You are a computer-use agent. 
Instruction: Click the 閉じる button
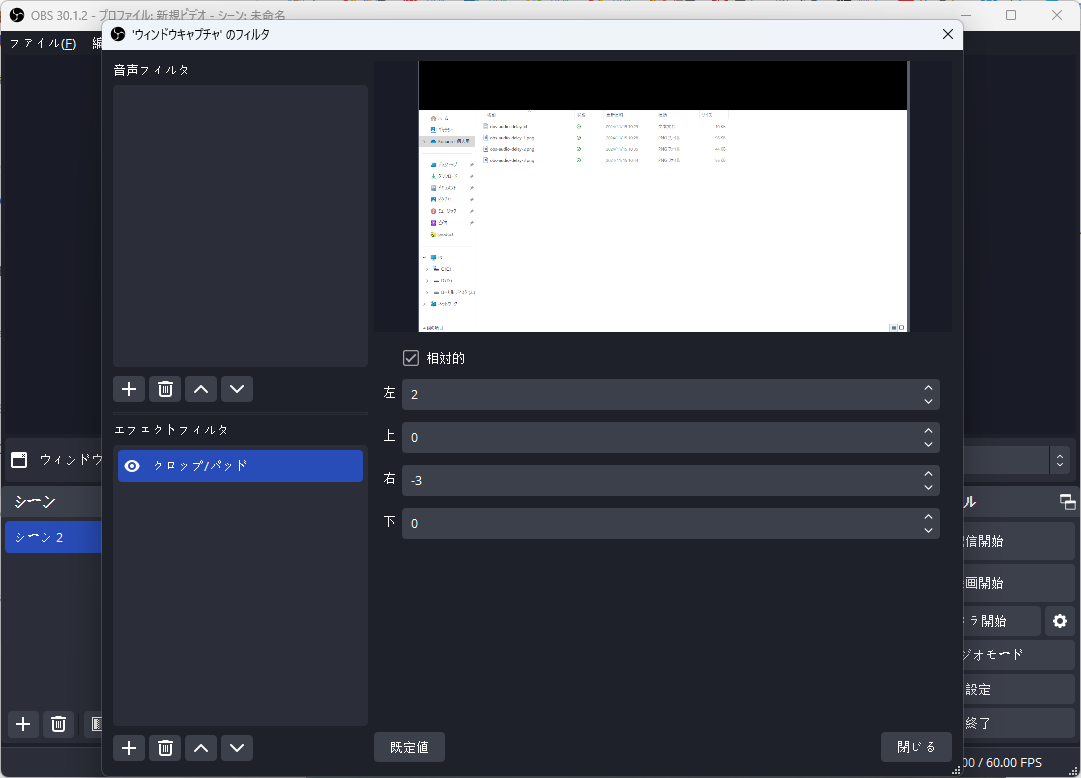click(916, 747)
